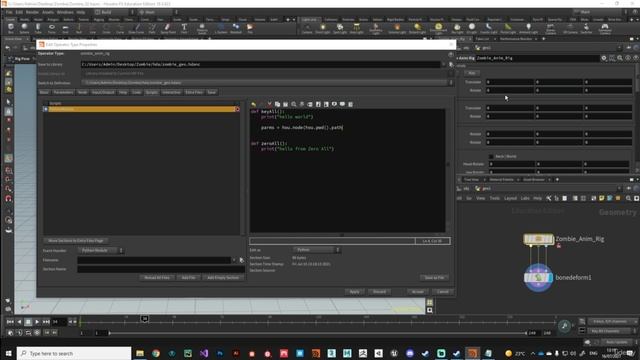
Task: Select the Torus shelf tool
Action: pyautogui.click(x=52, y=28)
